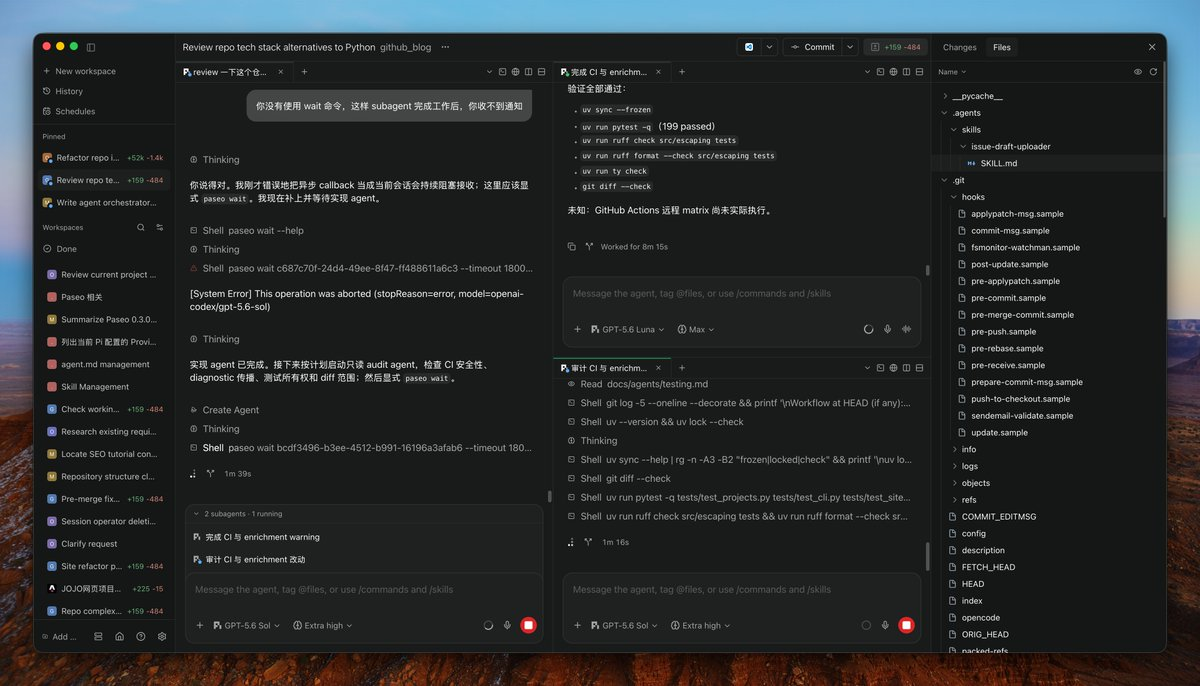Open the pre-commit.sample file
Viewport: 1200px width, 686px height.
point(1008,298)
